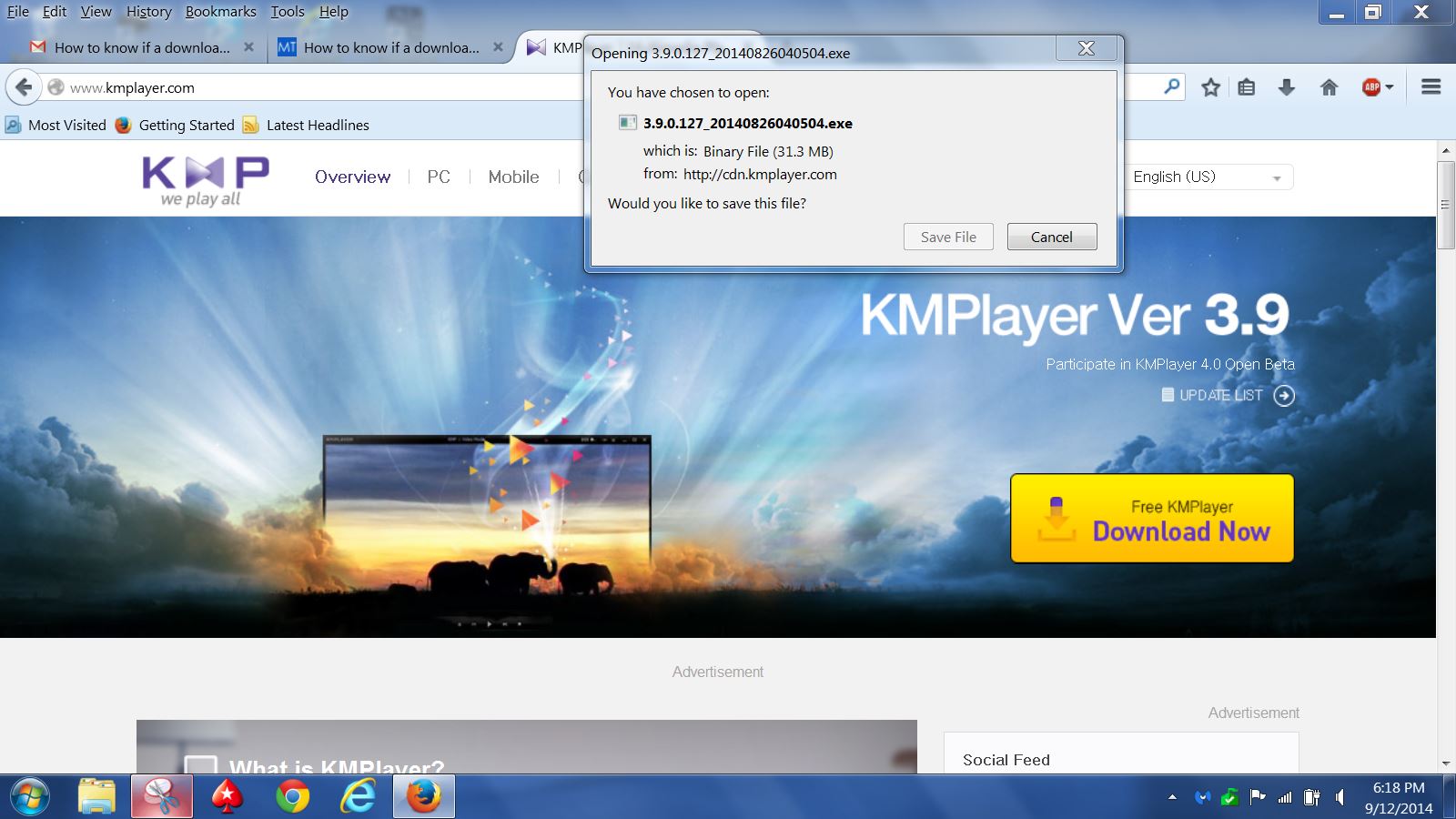Click Save File in the download dialog

pyautogui.click(x=948, y=237)
